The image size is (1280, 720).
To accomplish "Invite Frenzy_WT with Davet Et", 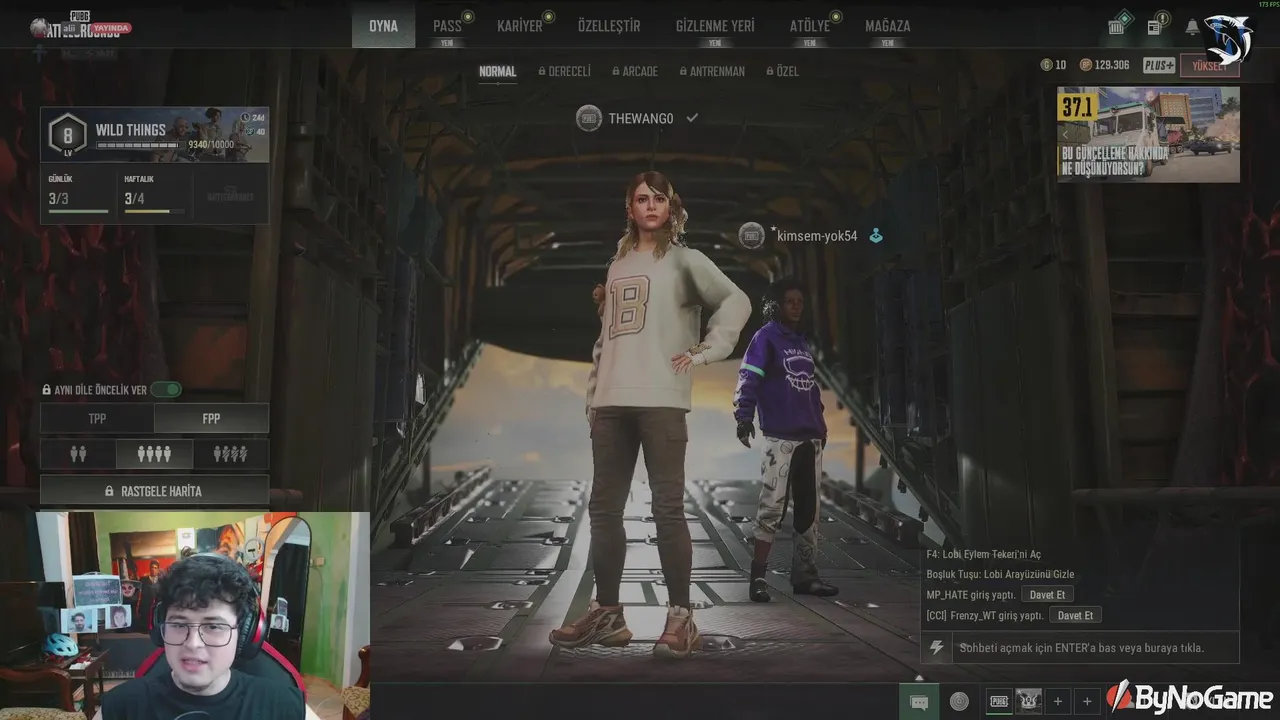I will pos(1075,615).
